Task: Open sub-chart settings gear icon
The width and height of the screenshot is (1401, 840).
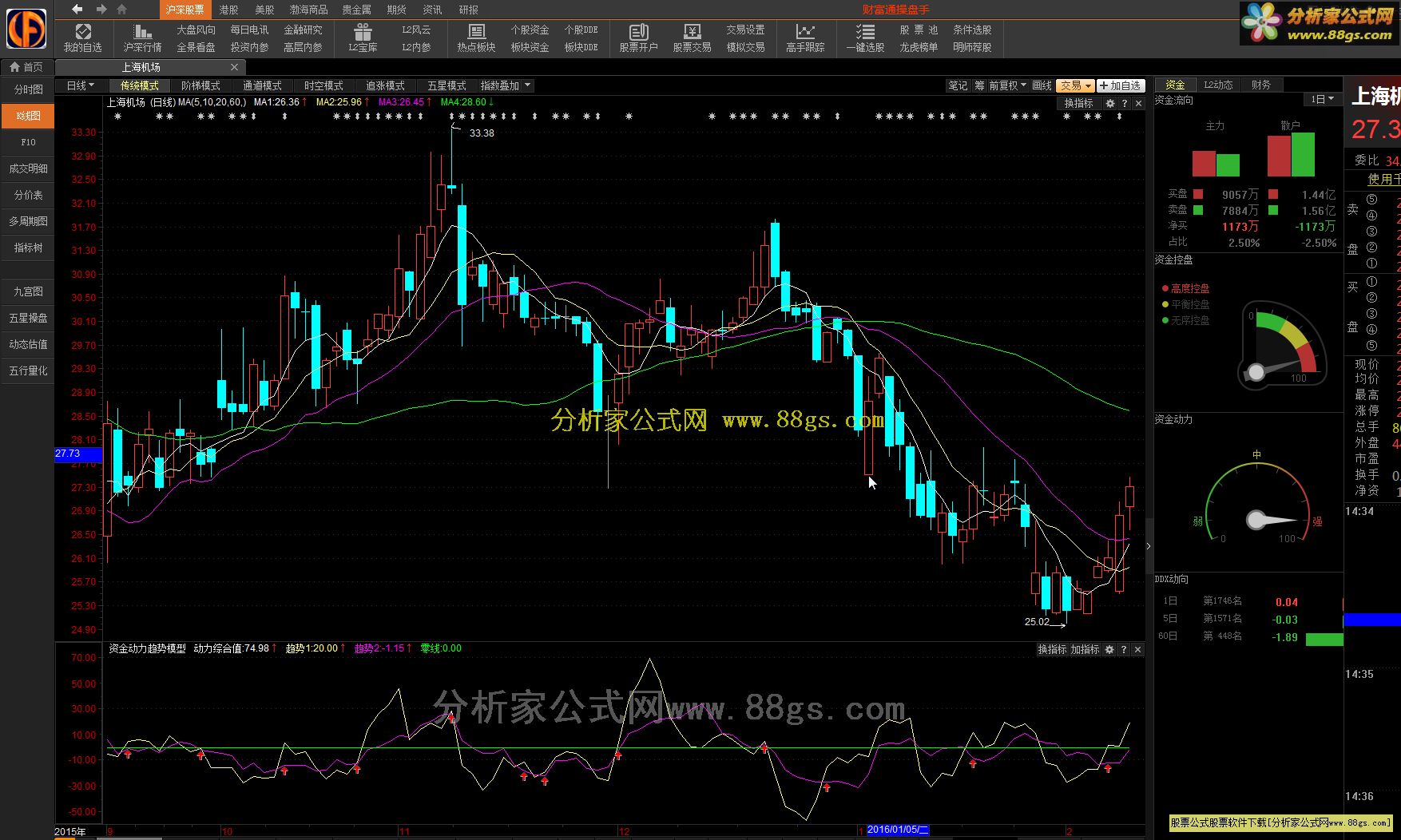Action: (1109, 650)
